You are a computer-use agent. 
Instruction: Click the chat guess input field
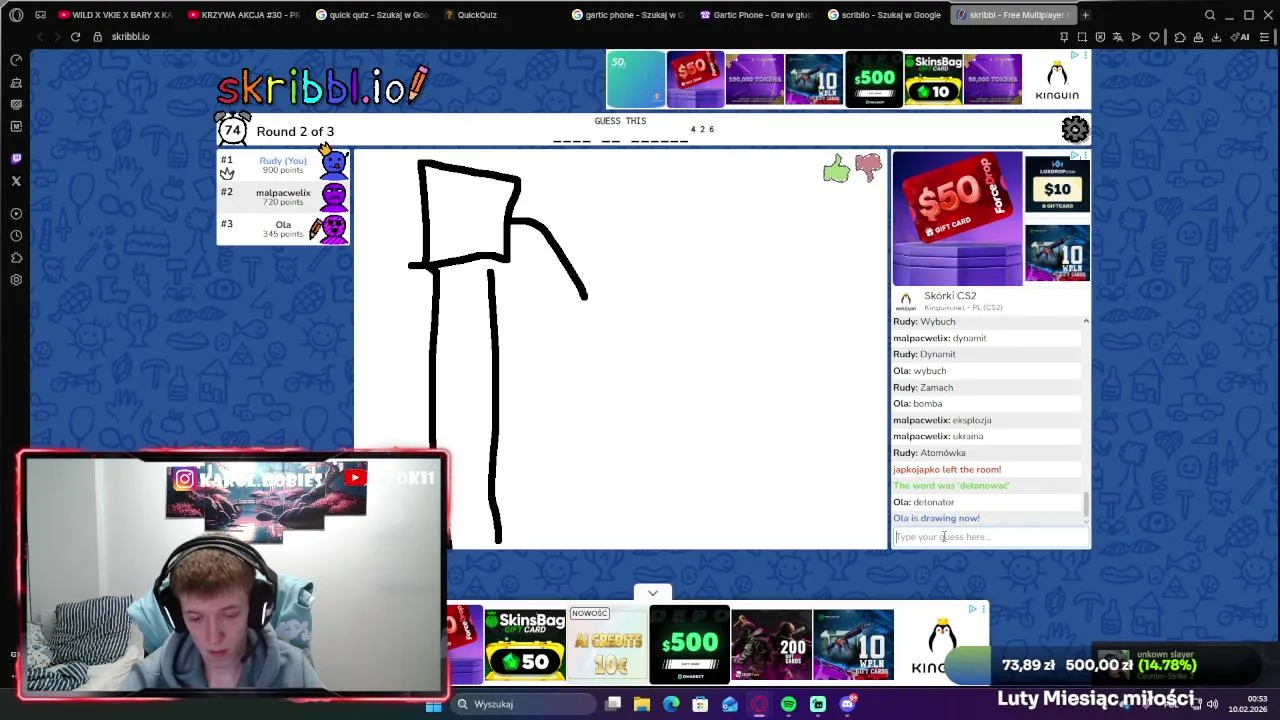coord(990,537)
